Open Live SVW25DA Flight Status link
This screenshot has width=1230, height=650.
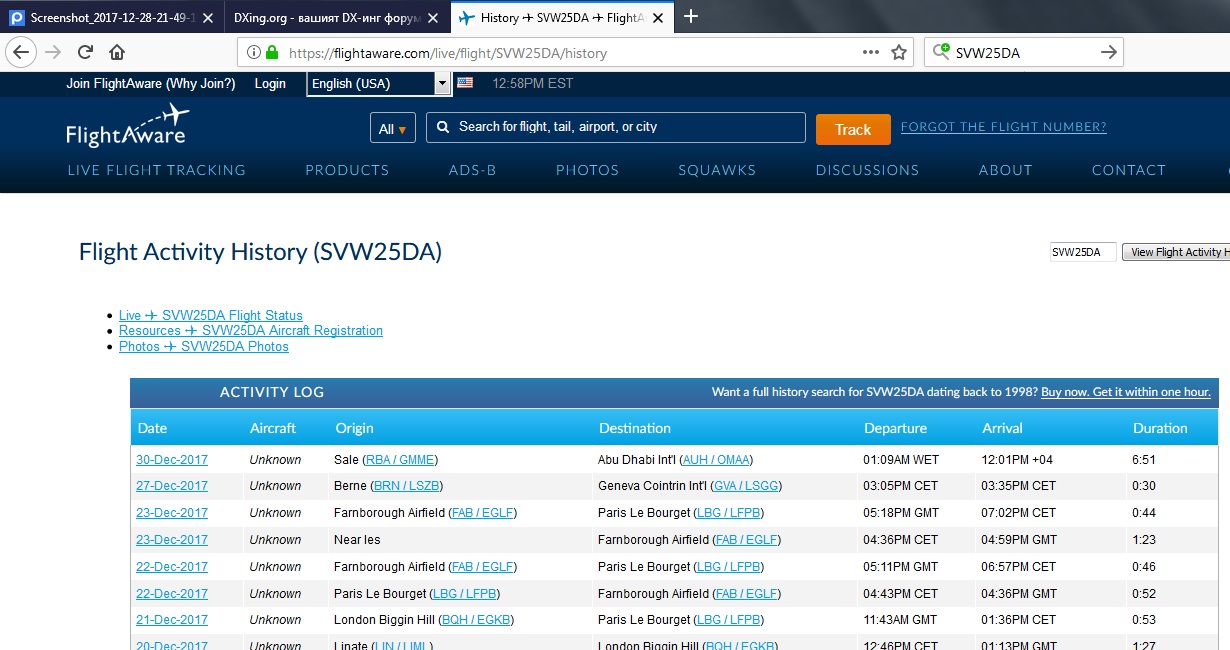click(x=210, y=315)
